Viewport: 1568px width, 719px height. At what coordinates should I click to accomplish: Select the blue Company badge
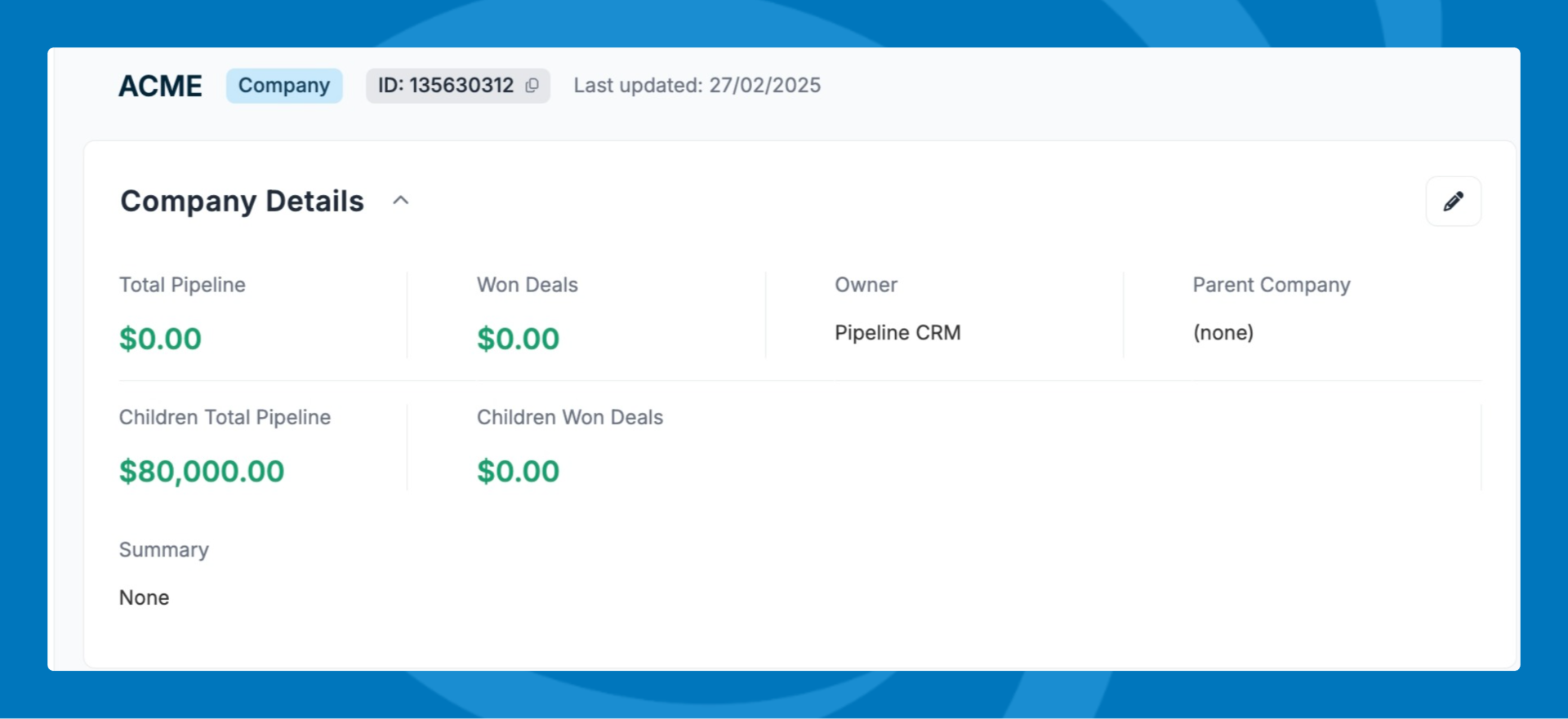pos(284,86)
